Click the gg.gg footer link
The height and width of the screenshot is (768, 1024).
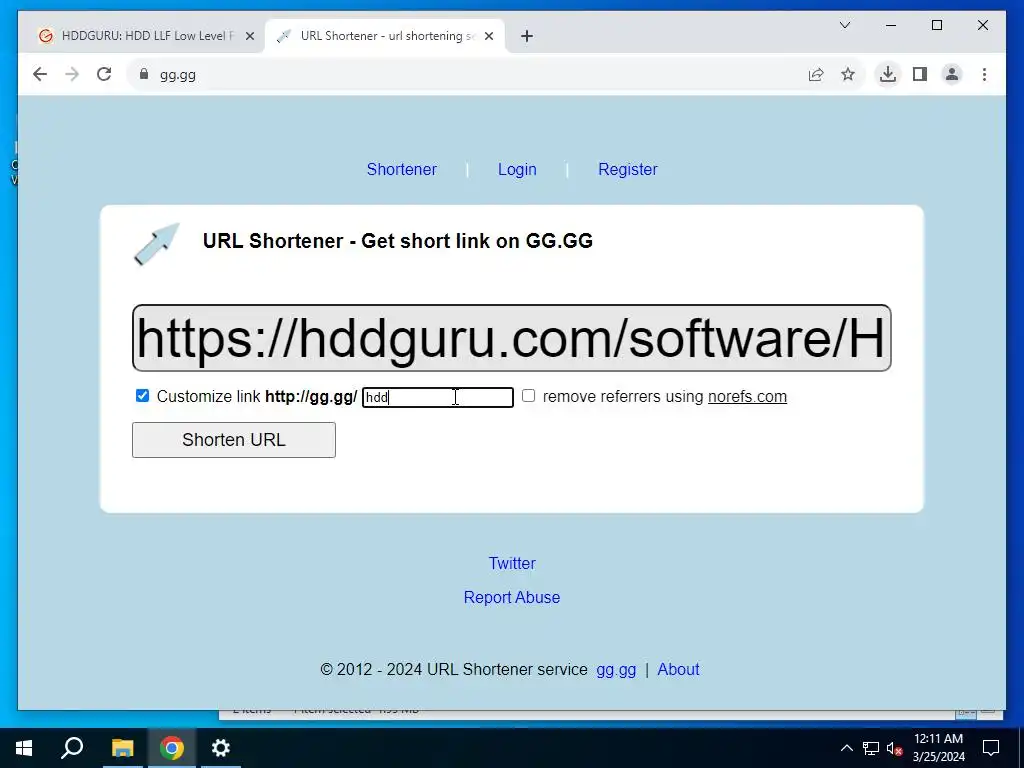[x=616, y=670]
